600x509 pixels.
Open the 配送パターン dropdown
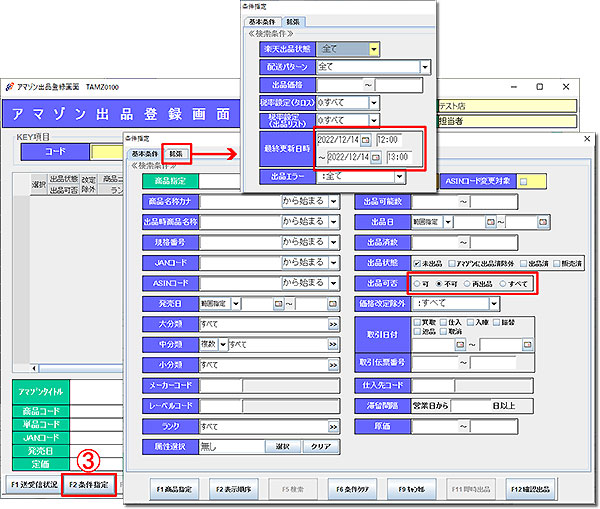pos(425,67)
